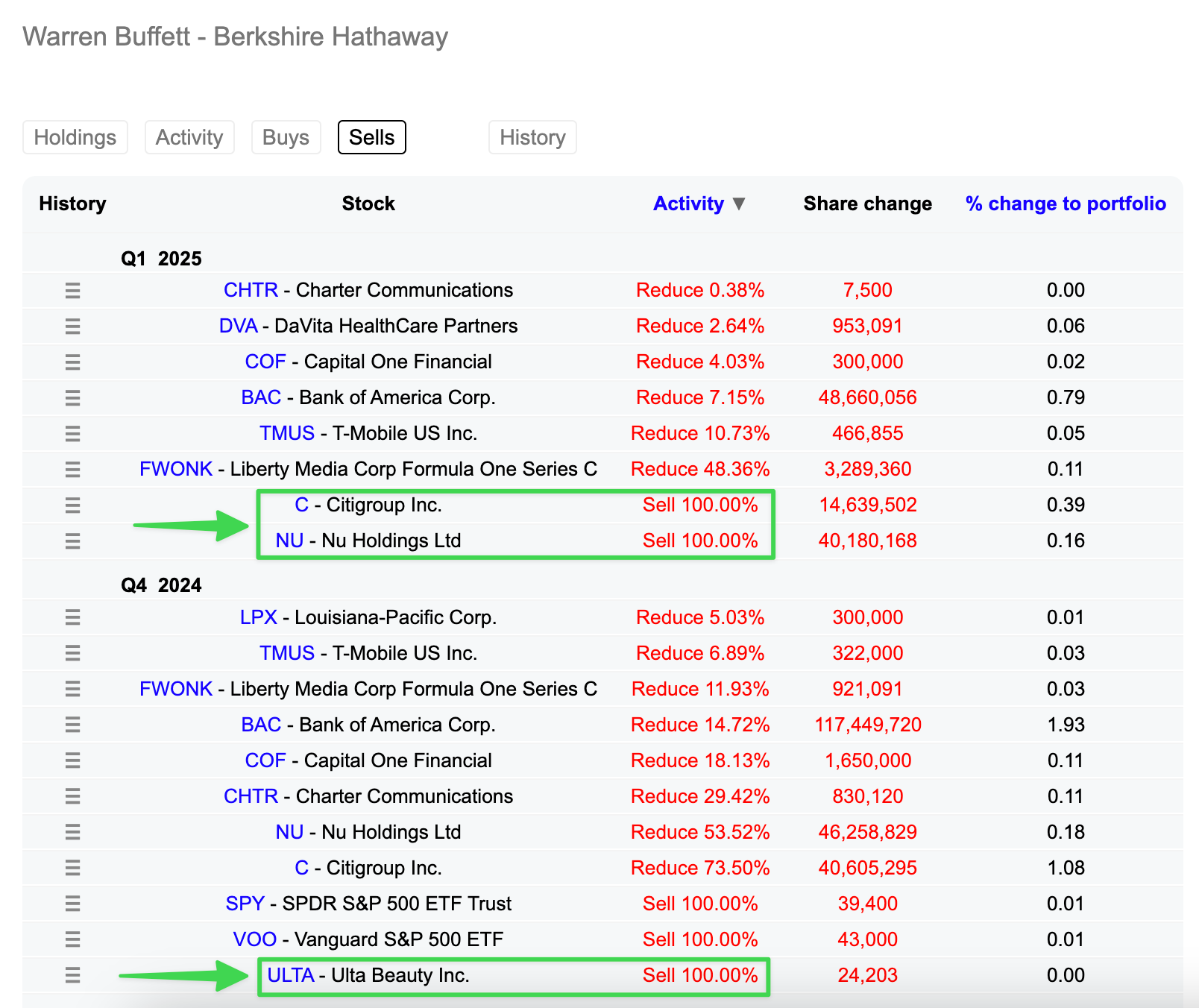Select the Activity tab button
Screen dimensions: 1199x1008
click(189, 137)
